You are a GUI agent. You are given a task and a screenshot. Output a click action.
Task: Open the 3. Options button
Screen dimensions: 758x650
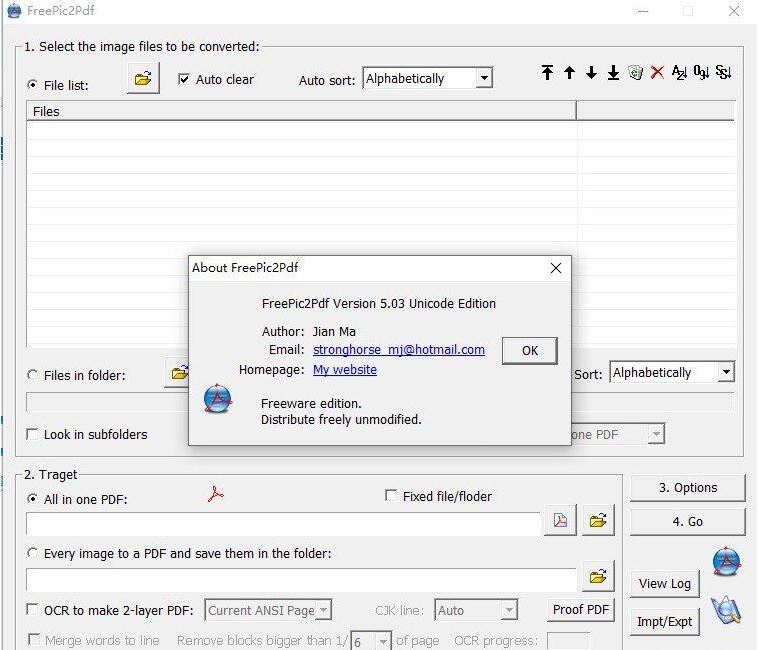(x=688, y=488)
